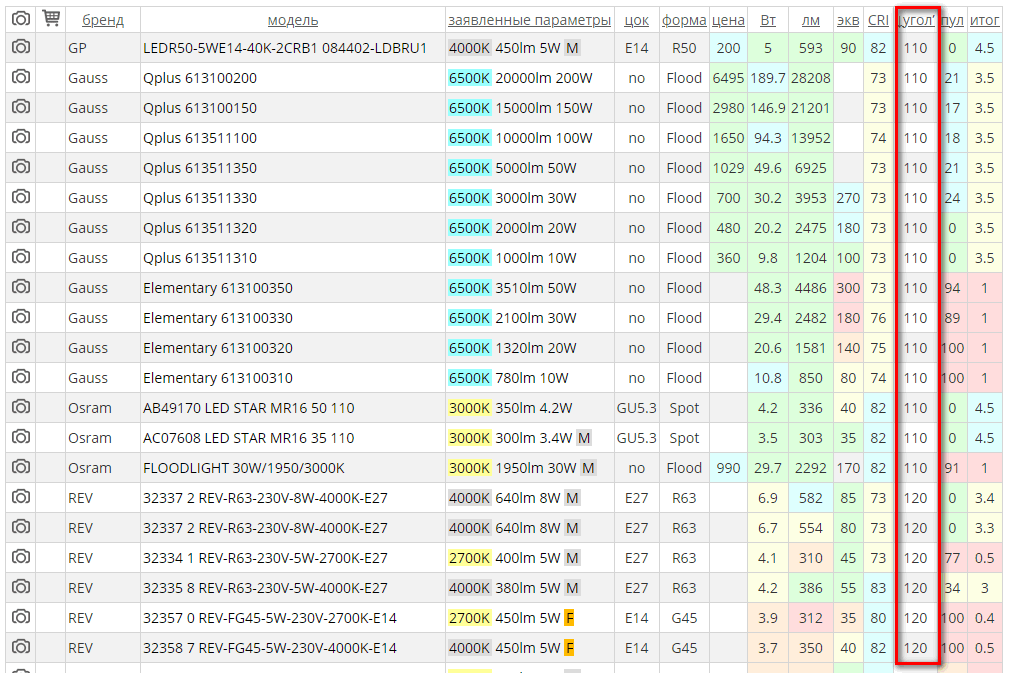
Task: Open photo for GP LEDR50-5WE14 lamp row
Action: click(x=21, y=48)
